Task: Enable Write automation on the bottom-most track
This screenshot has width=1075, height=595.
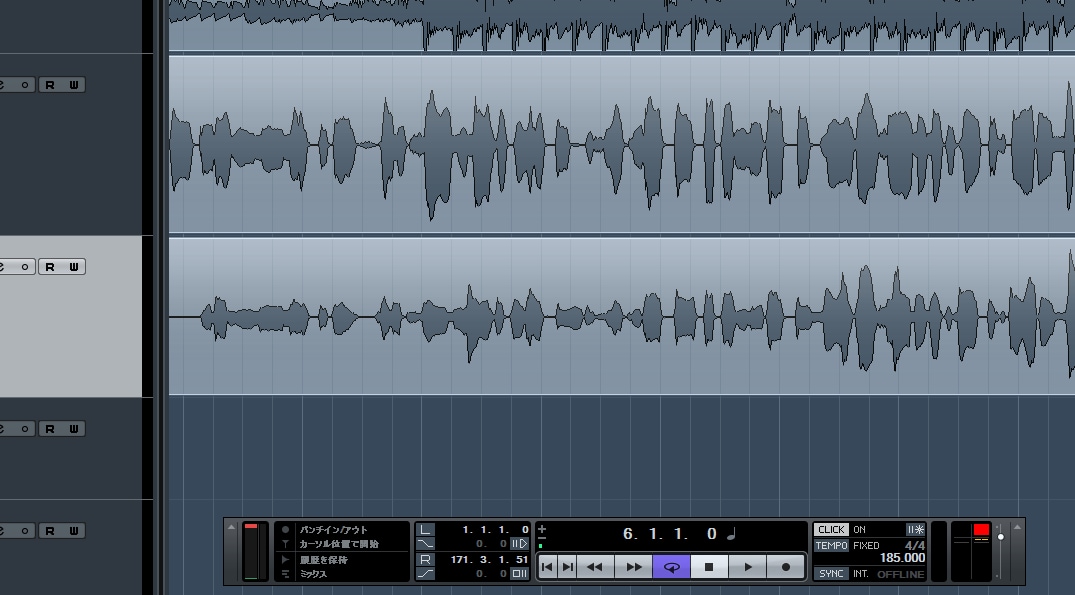Action: coord(73,531)
